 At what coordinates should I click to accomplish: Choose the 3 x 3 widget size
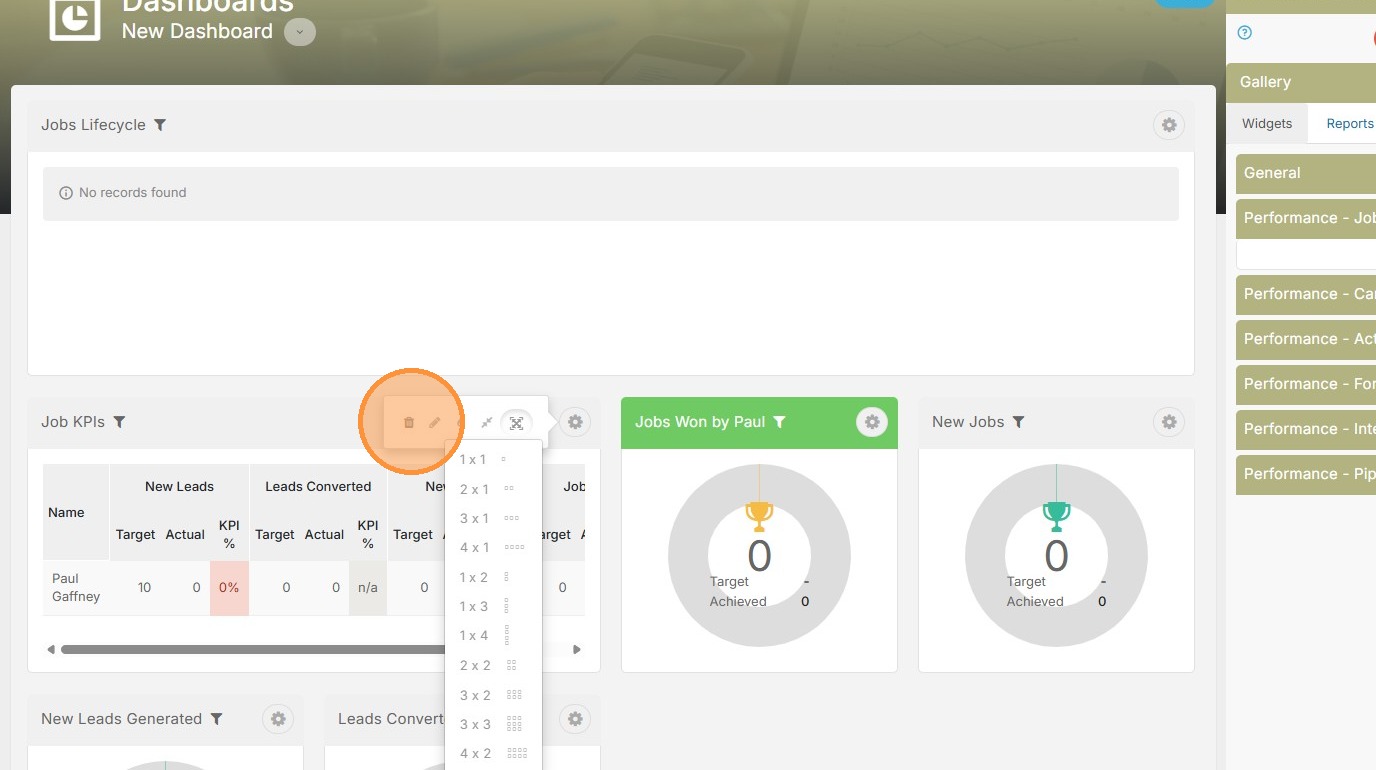(x=493, y=724)
